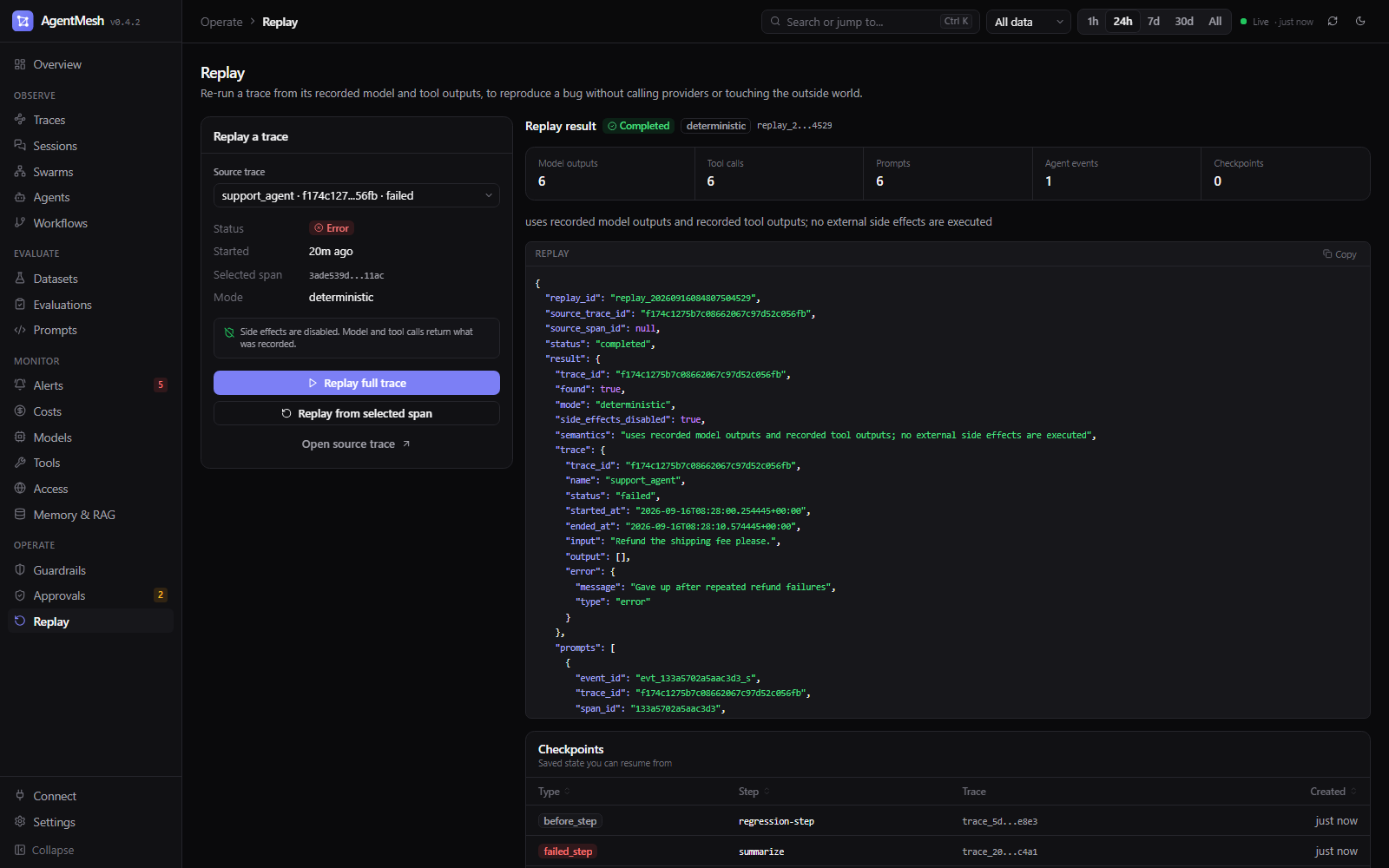Focus the Search or jump to field
The height and width of the screenshot is (868, 1389).
[871, 22]
